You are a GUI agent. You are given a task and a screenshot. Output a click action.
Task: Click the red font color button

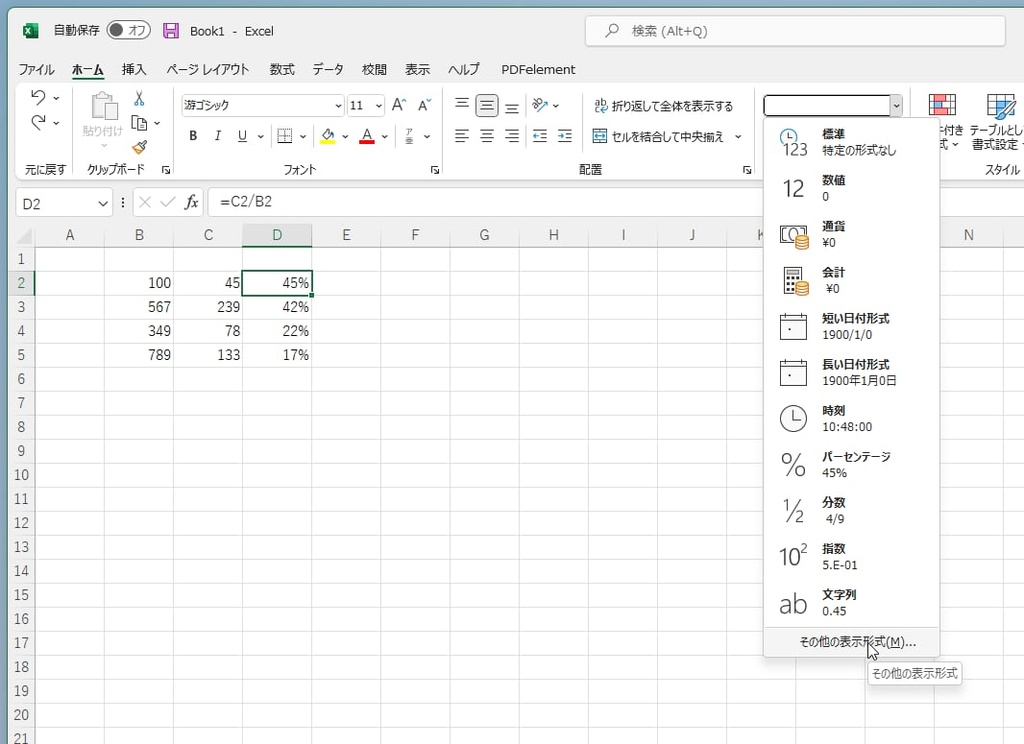click(367, 136)
